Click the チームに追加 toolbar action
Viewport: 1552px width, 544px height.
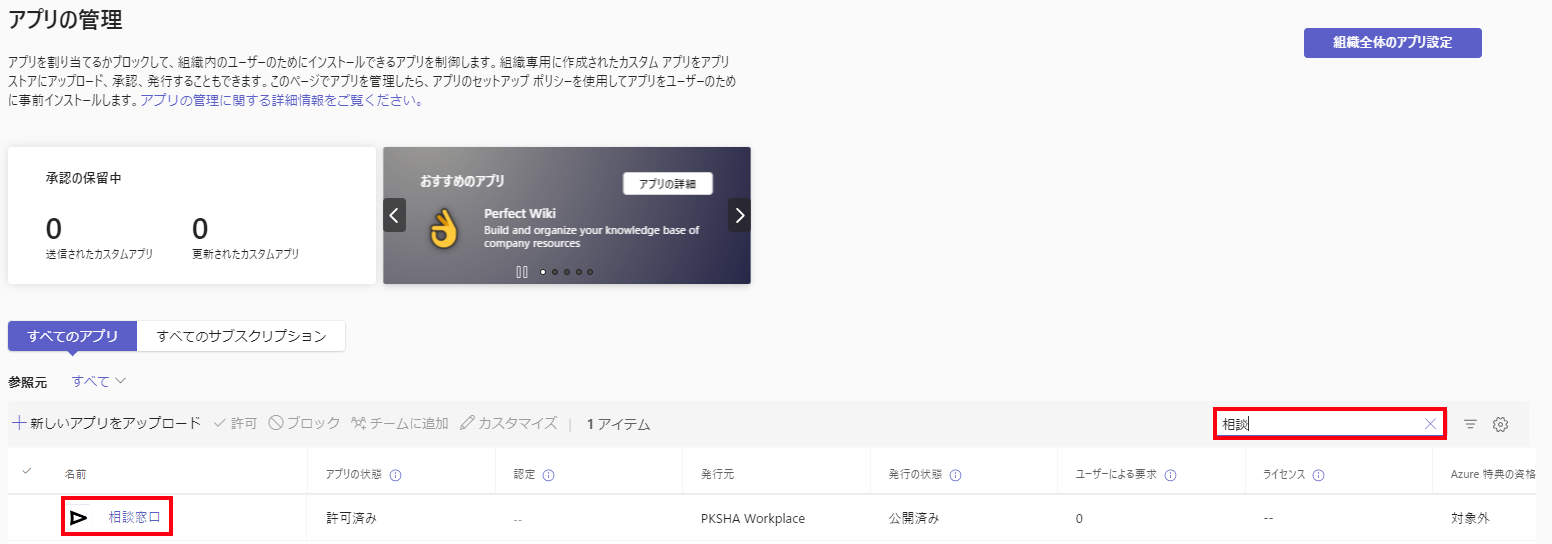point(399,424)
